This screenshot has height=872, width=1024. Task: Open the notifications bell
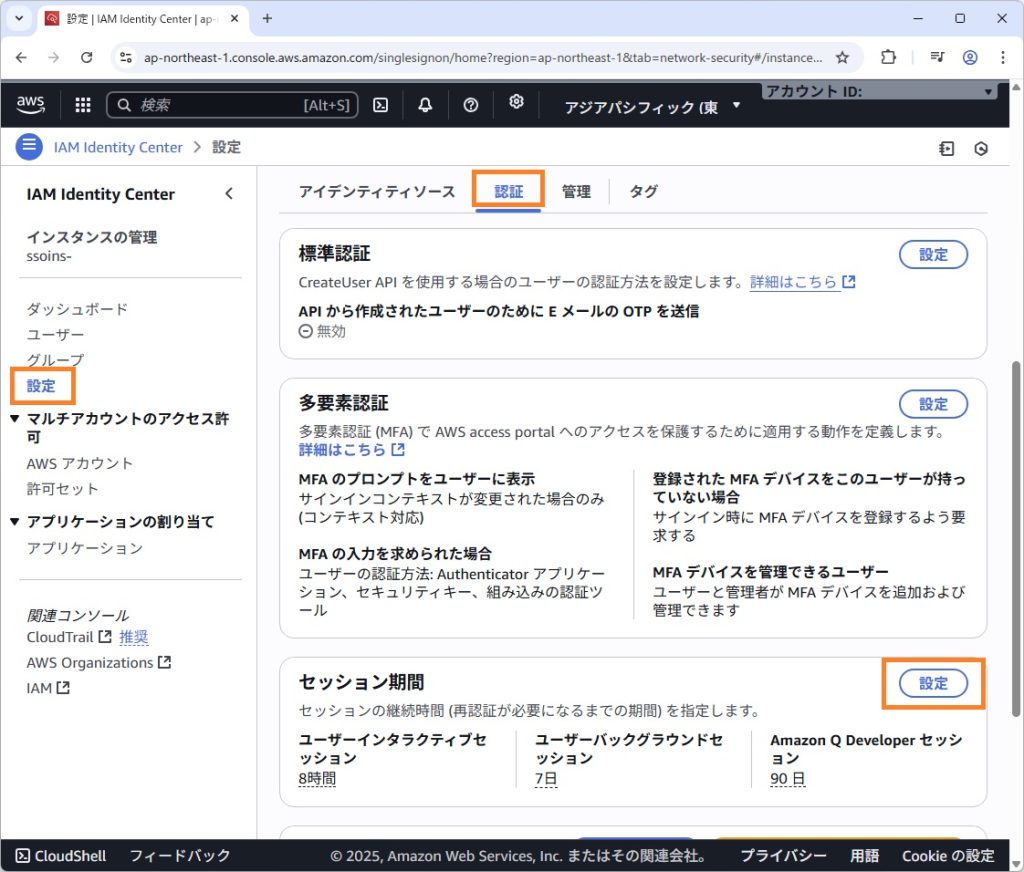[426, 105]
